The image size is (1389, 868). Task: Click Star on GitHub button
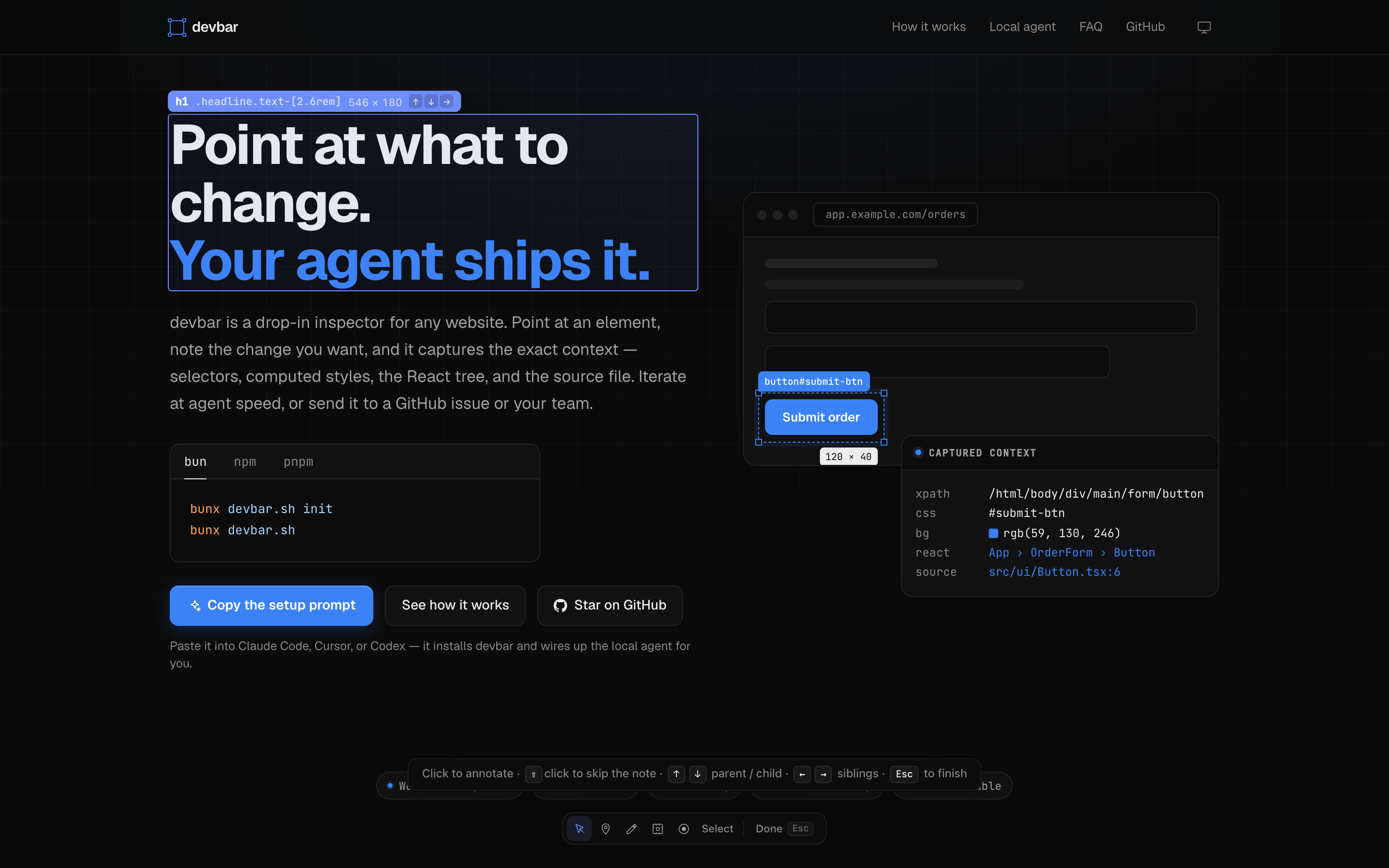pyautogui.click(x=610, y=606)
